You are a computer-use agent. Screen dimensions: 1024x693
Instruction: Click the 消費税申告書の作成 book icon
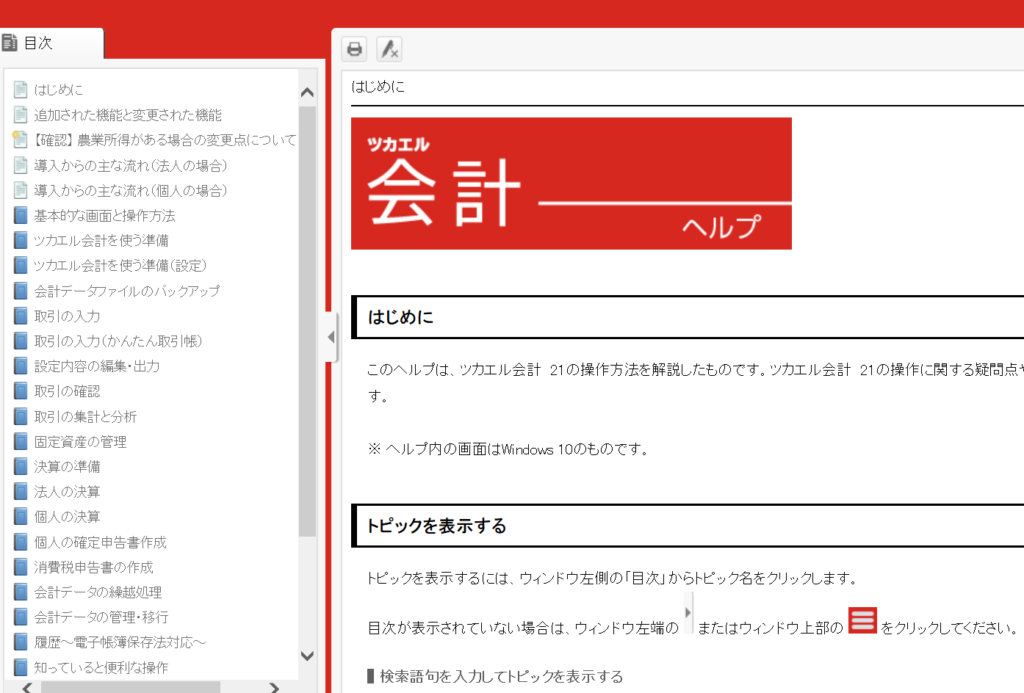(x=21, y=567)
